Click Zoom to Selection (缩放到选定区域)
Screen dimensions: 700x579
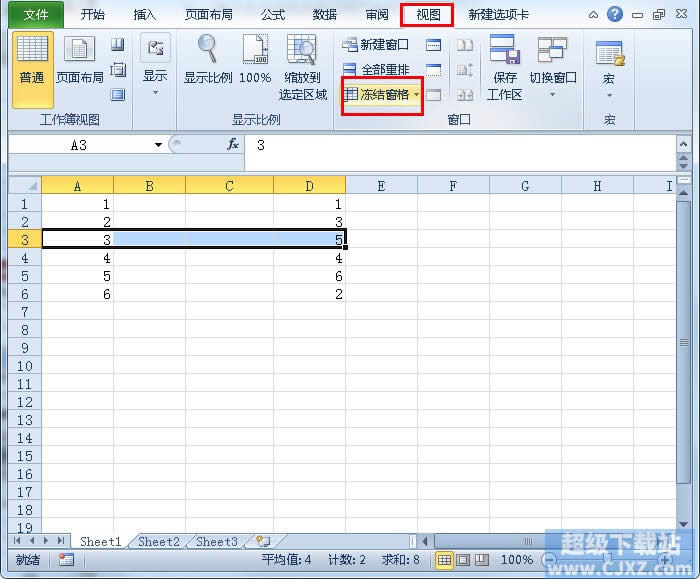[303, 68]
